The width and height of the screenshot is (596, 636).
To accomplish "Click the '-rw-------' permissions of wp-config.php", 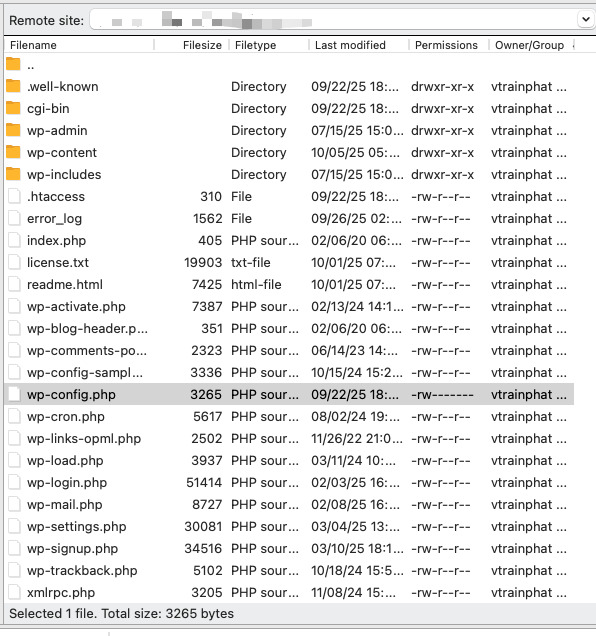I will coord(442,395).
